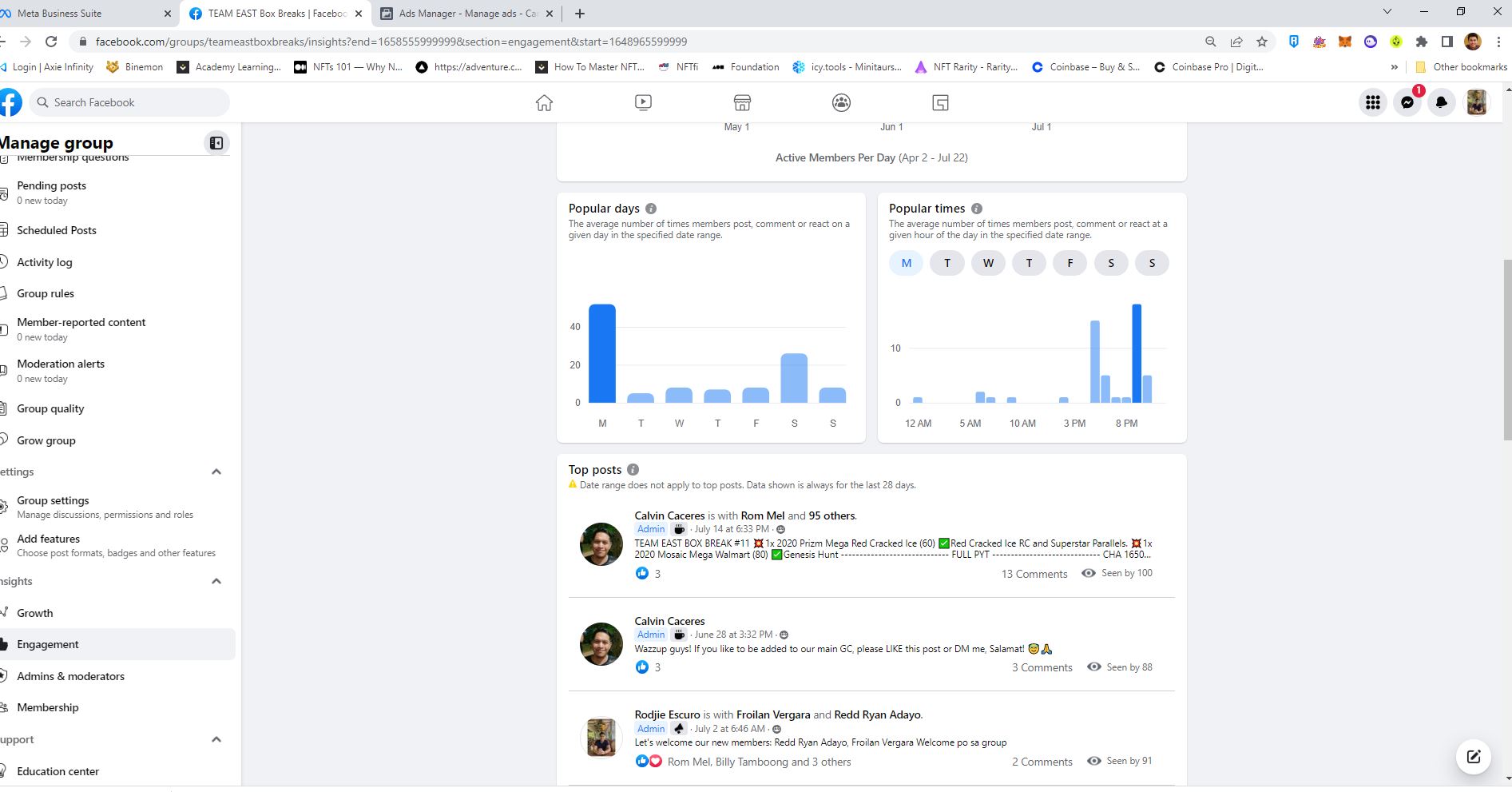This screenshot has height=792, width=1512.
Task: Show more bookmarks with chevron
Action: pyautogui.click(x=1395, y=67)
